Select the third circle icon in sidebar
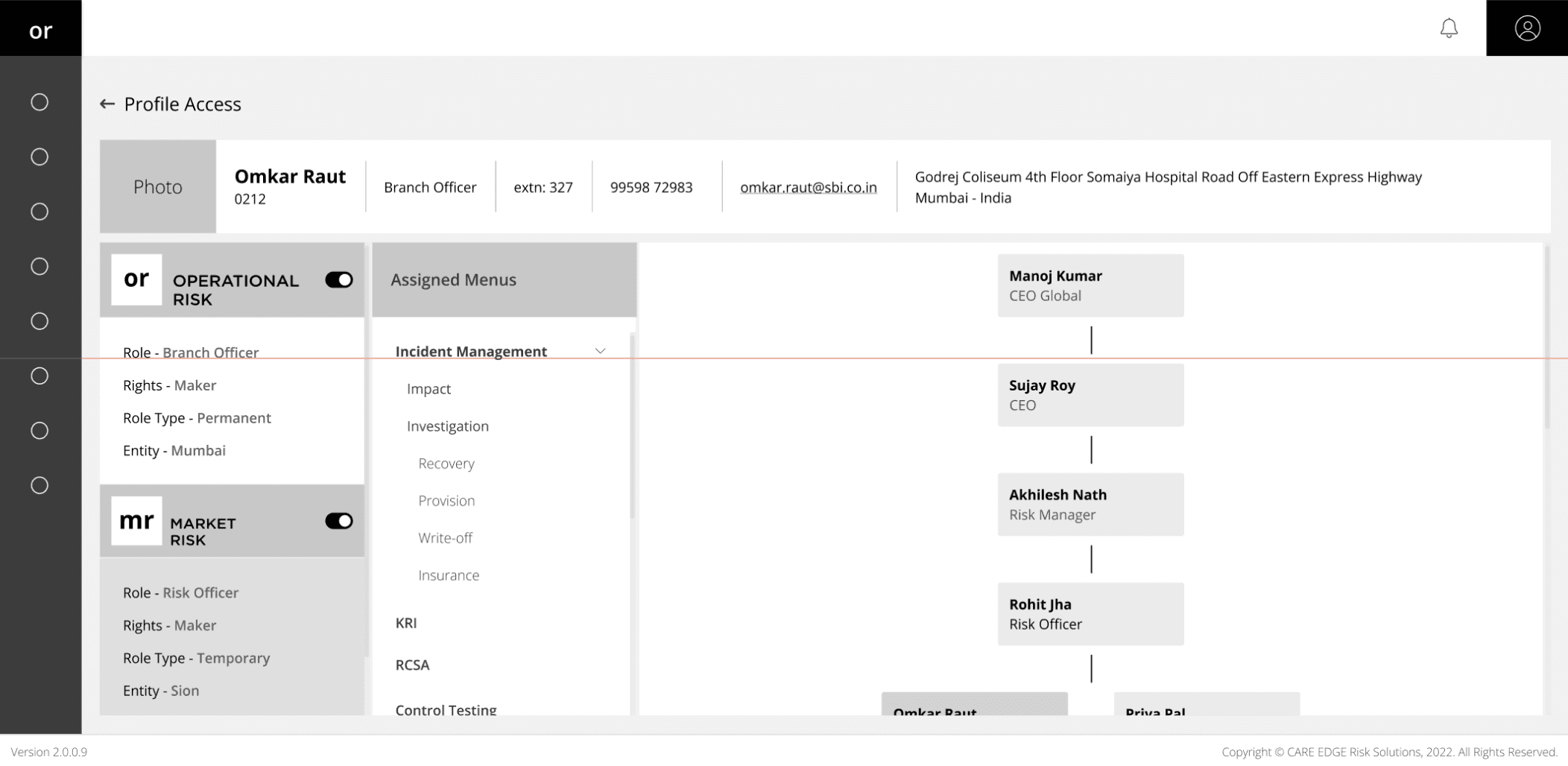The height and width of the screenshot is (766, 1568). pyautogui.click(x=39, y=212)
